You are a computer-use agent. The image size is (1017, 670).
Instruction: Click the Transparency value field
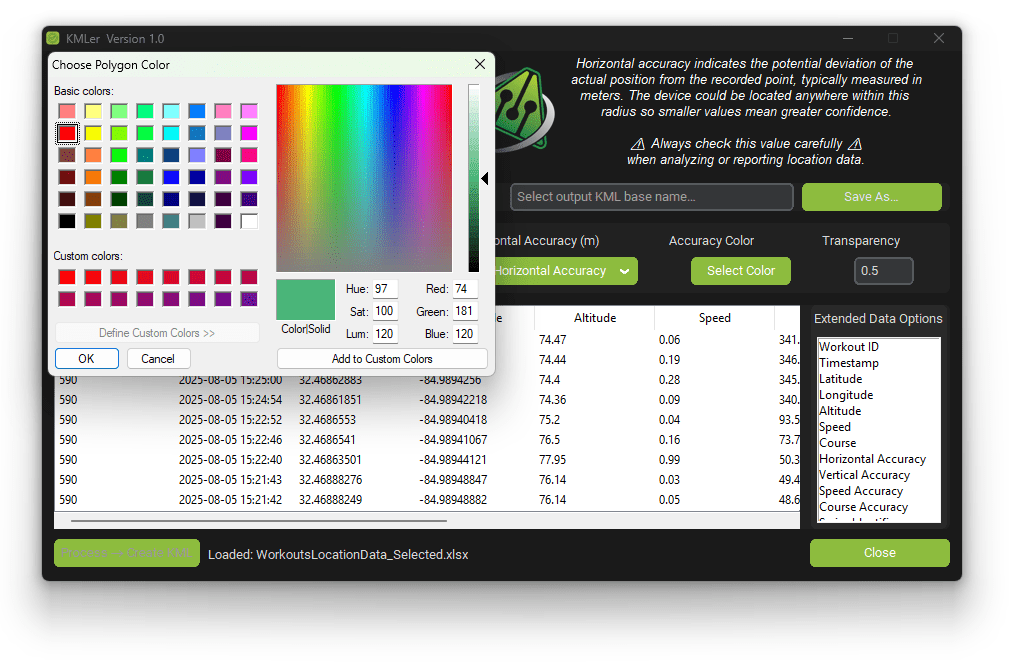883,271
